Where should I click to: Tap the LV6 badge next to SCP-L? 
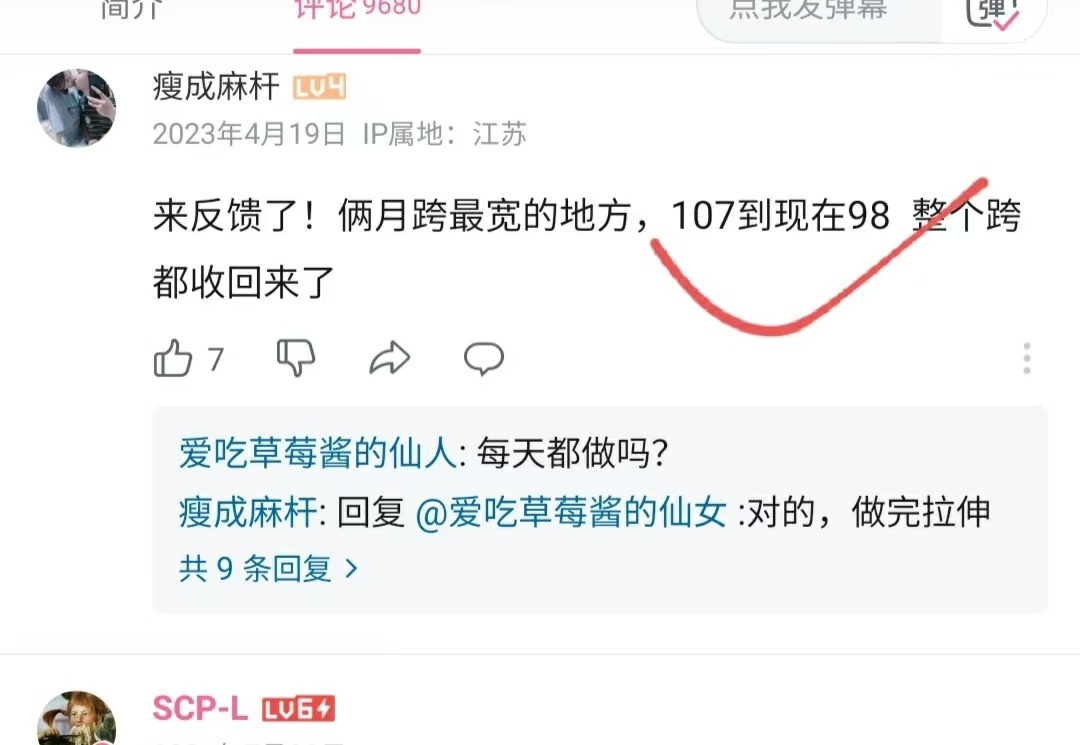[298, 709]
